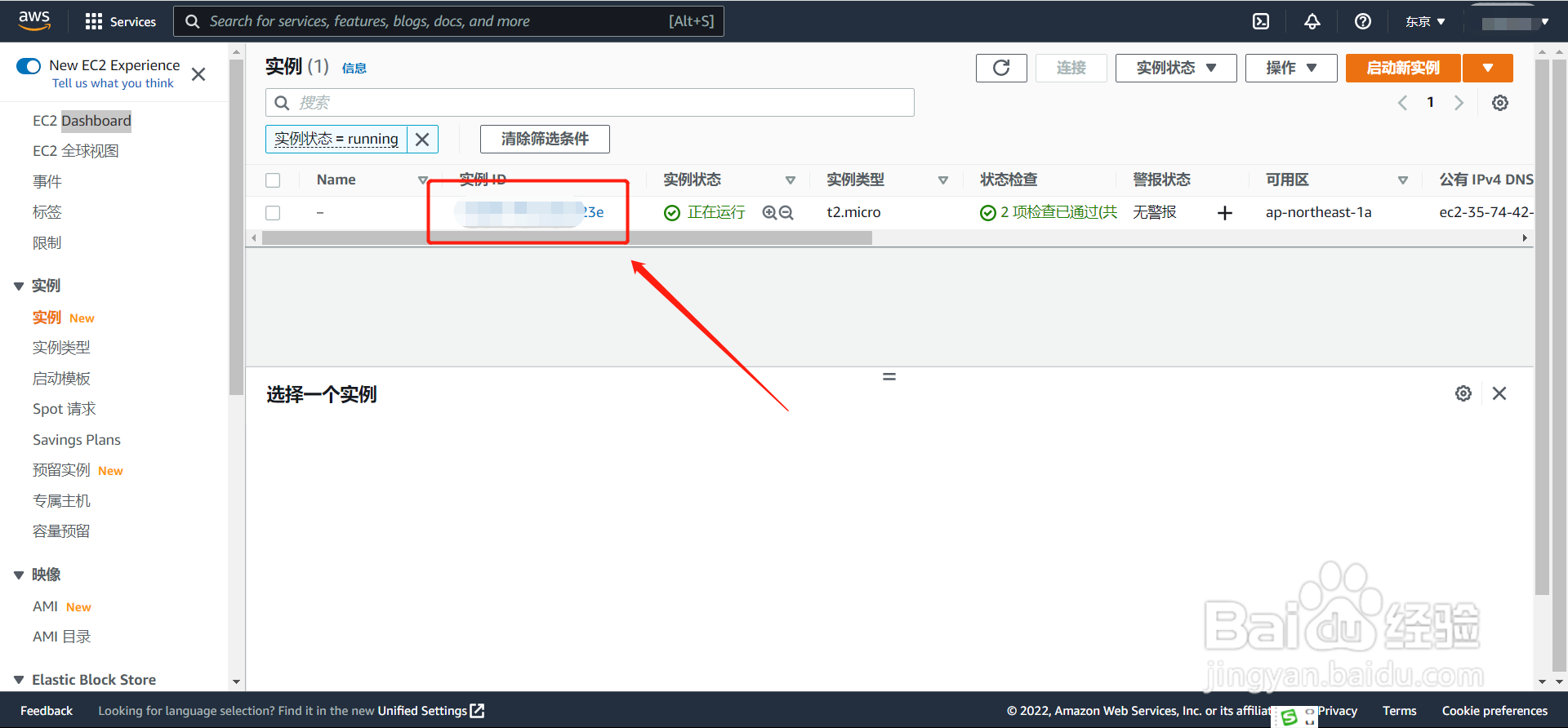Open Terms link in footer

click(1399, 711)
